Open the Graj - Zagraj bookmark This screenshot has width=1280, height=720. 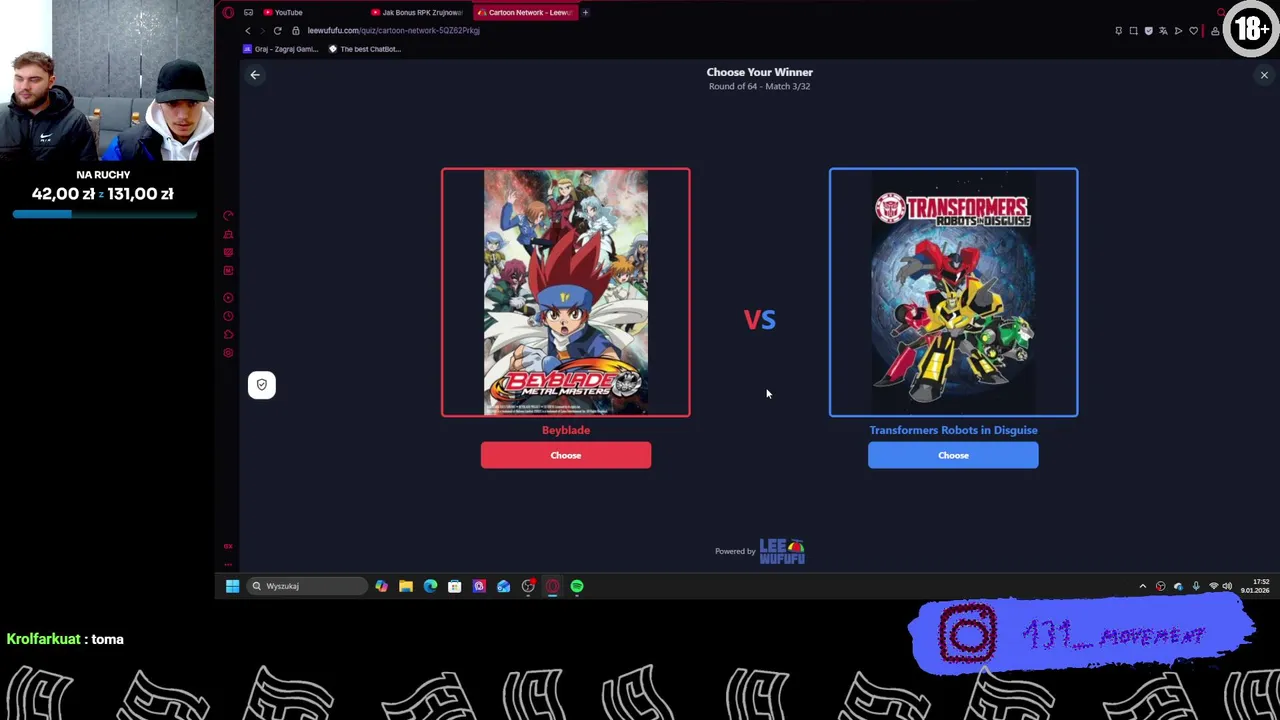tap(280, 49)
